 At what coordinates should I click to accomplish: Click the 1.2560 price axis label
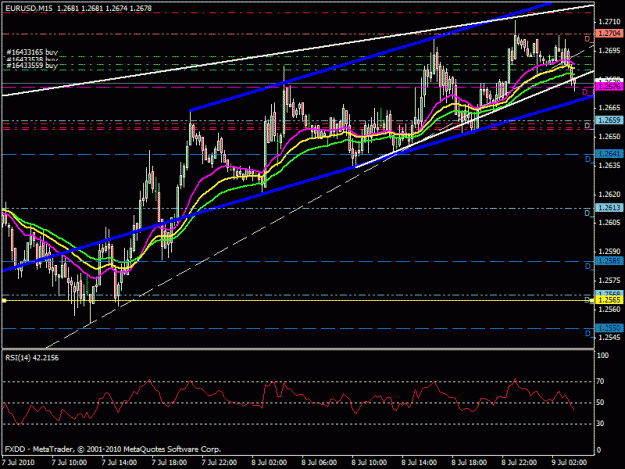tap(609, 309)
